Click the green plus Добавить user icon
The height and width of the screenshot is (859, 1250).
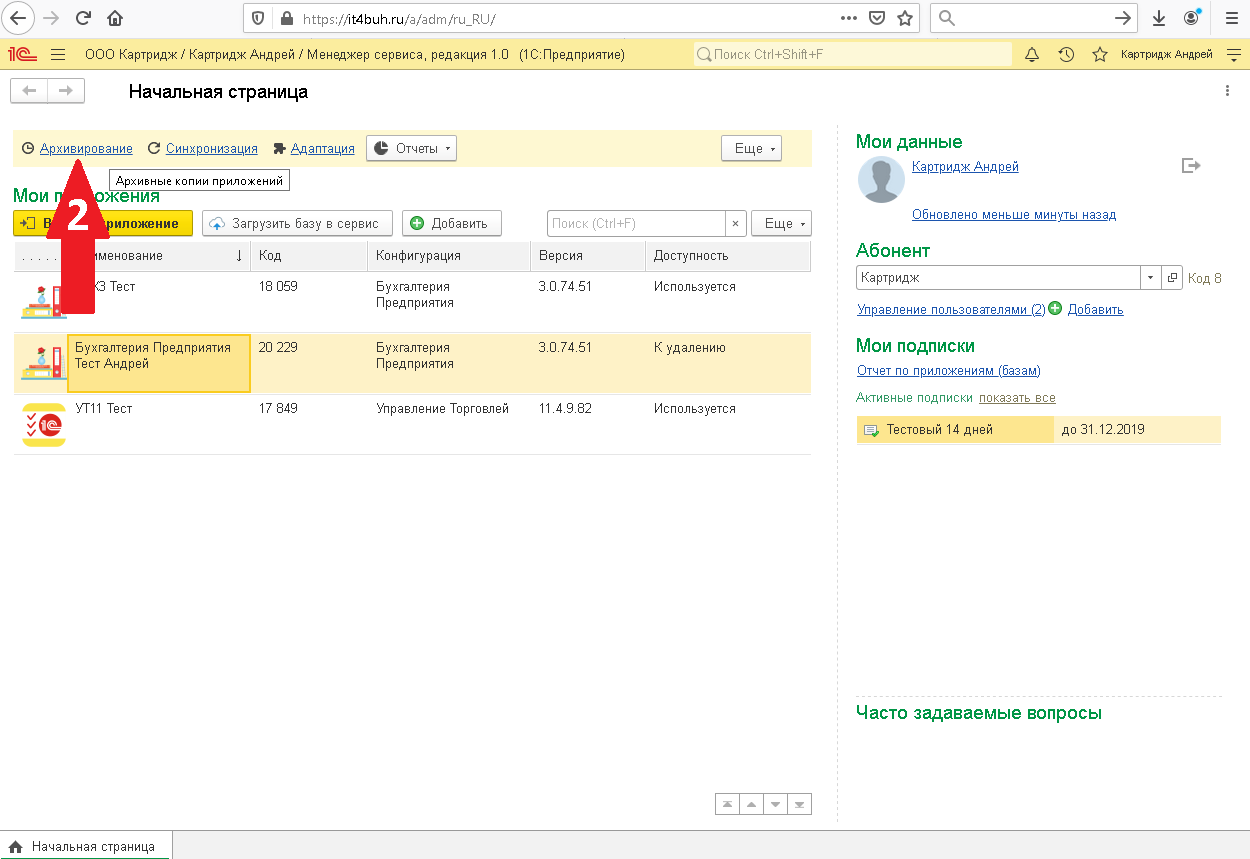point(1055,309)
